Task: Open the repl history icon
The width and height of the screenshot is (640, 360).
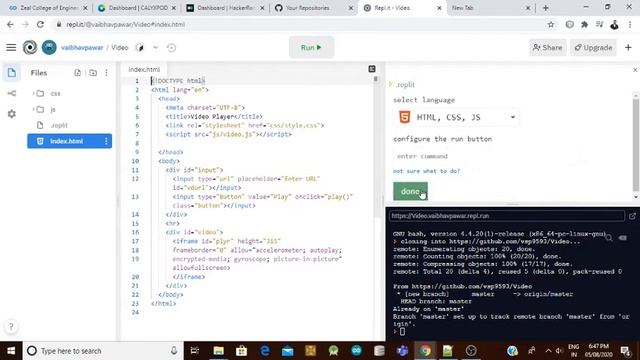Action: (x=171, y=48)
